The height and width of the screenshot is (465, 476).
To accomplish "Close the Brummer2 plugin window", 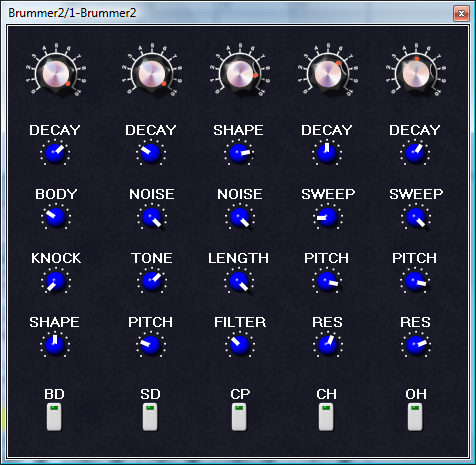I will [461, 13].
